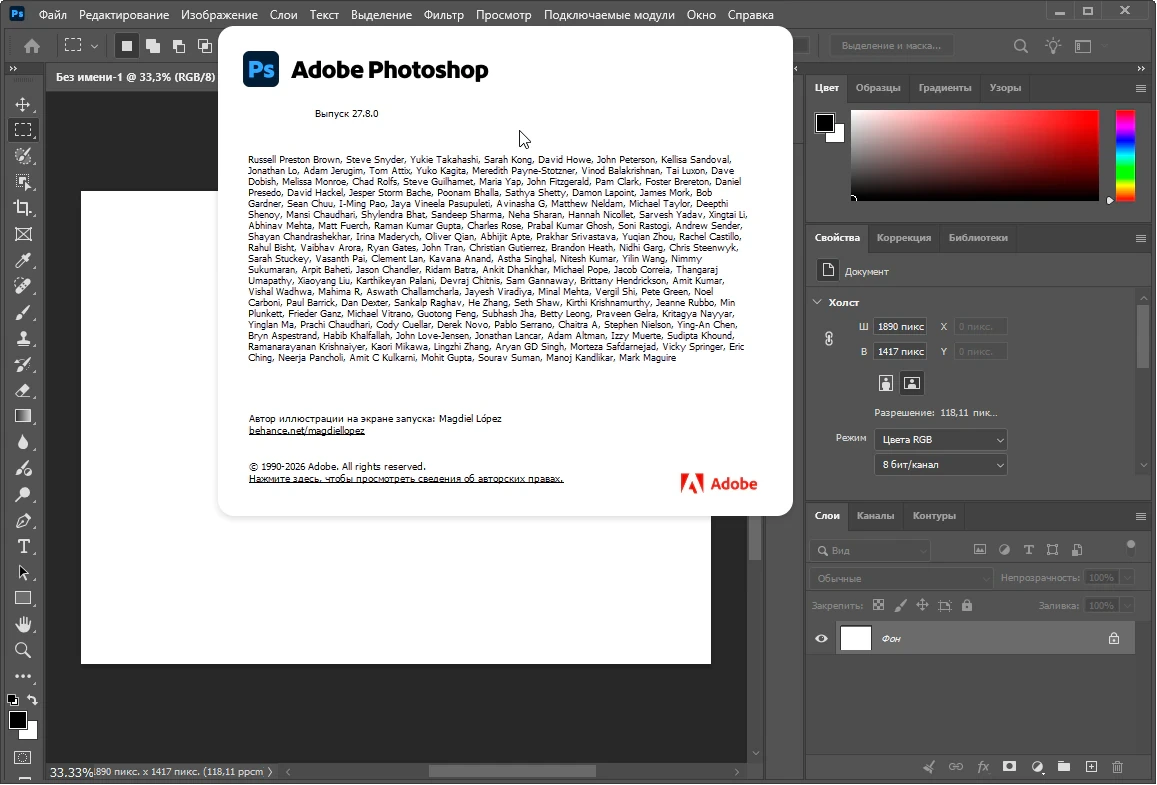Select the Path Selection tool
Screen dimensions: 1157x785
point(23,573)
